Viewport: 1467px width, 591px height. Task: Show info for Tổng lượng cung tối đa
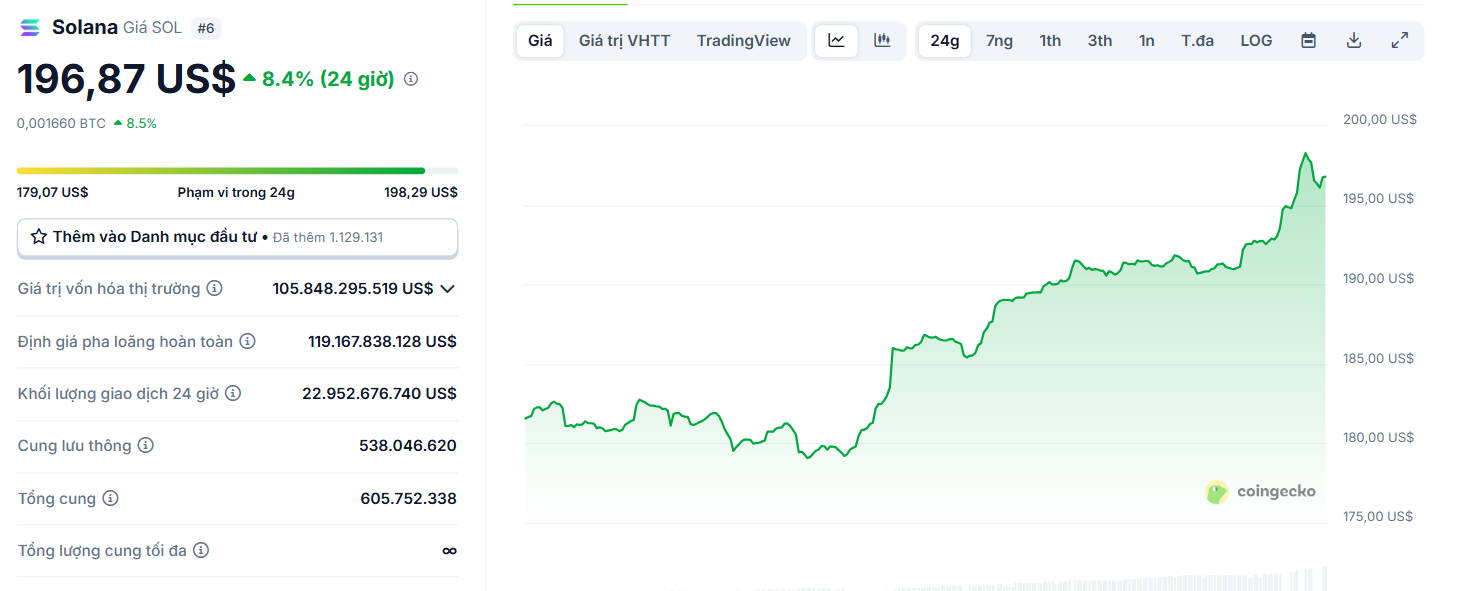(x=201, y=550)
